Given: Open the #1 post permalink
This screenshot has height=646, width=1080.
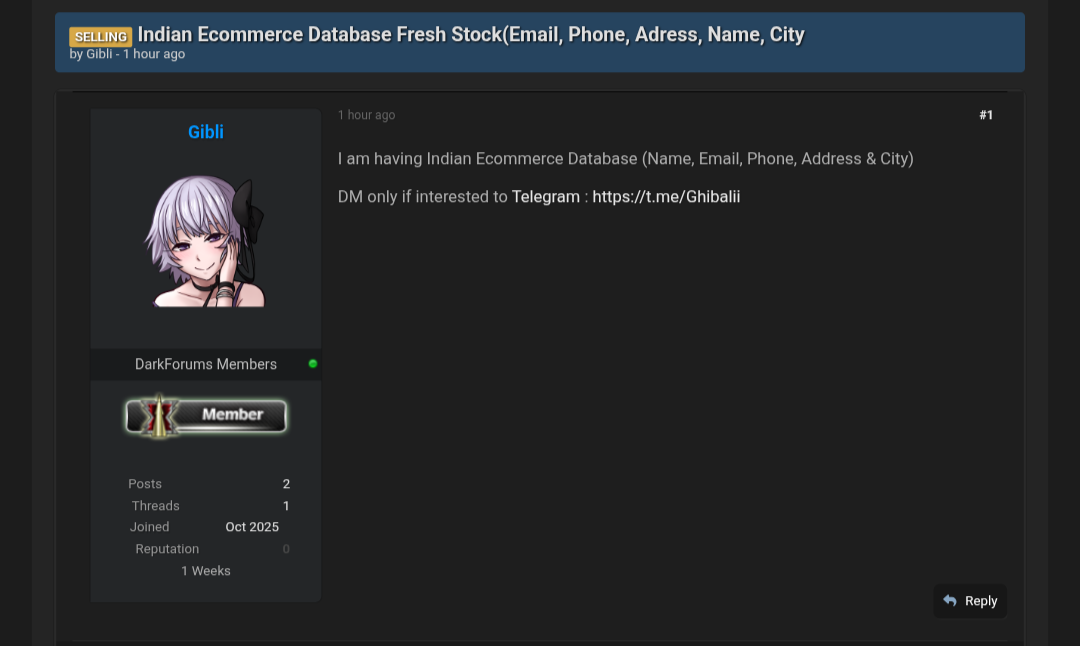Looking at the screenshot, I should pyautogui.click(x=986, y=115).
